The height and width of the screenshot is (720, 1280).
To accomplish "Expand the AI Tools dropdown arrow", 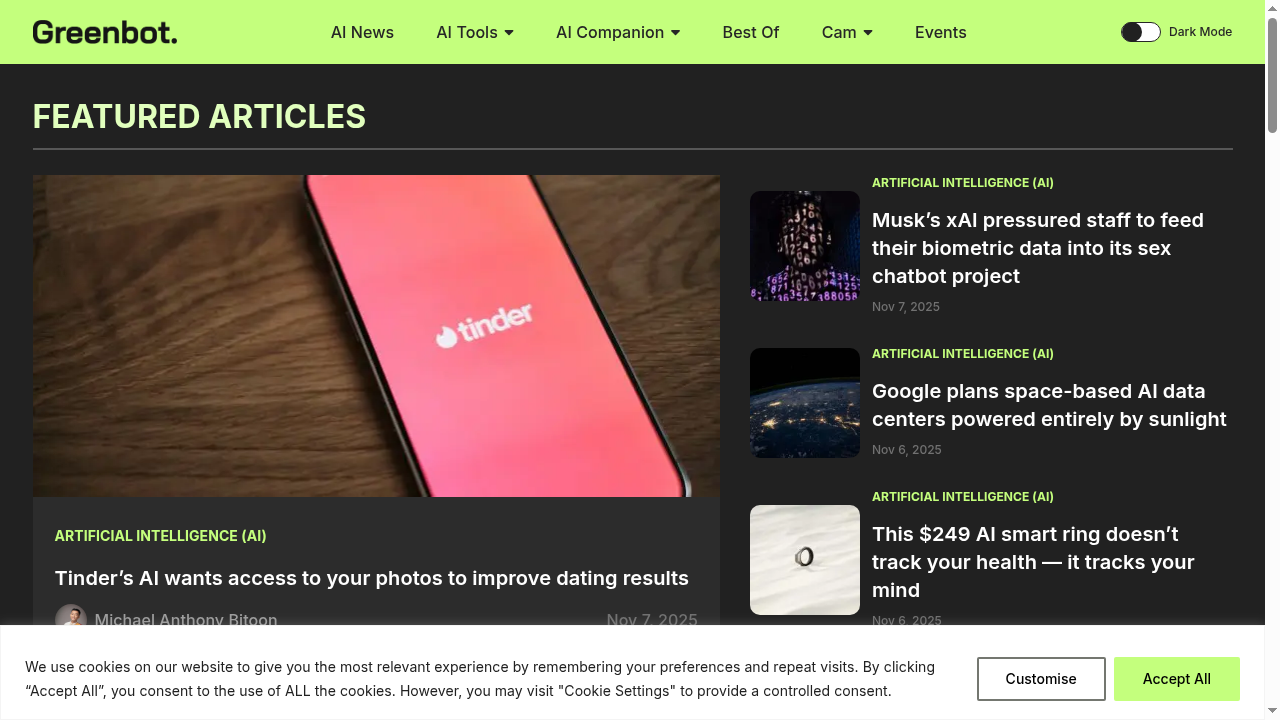I will click(x=509, y=33).
